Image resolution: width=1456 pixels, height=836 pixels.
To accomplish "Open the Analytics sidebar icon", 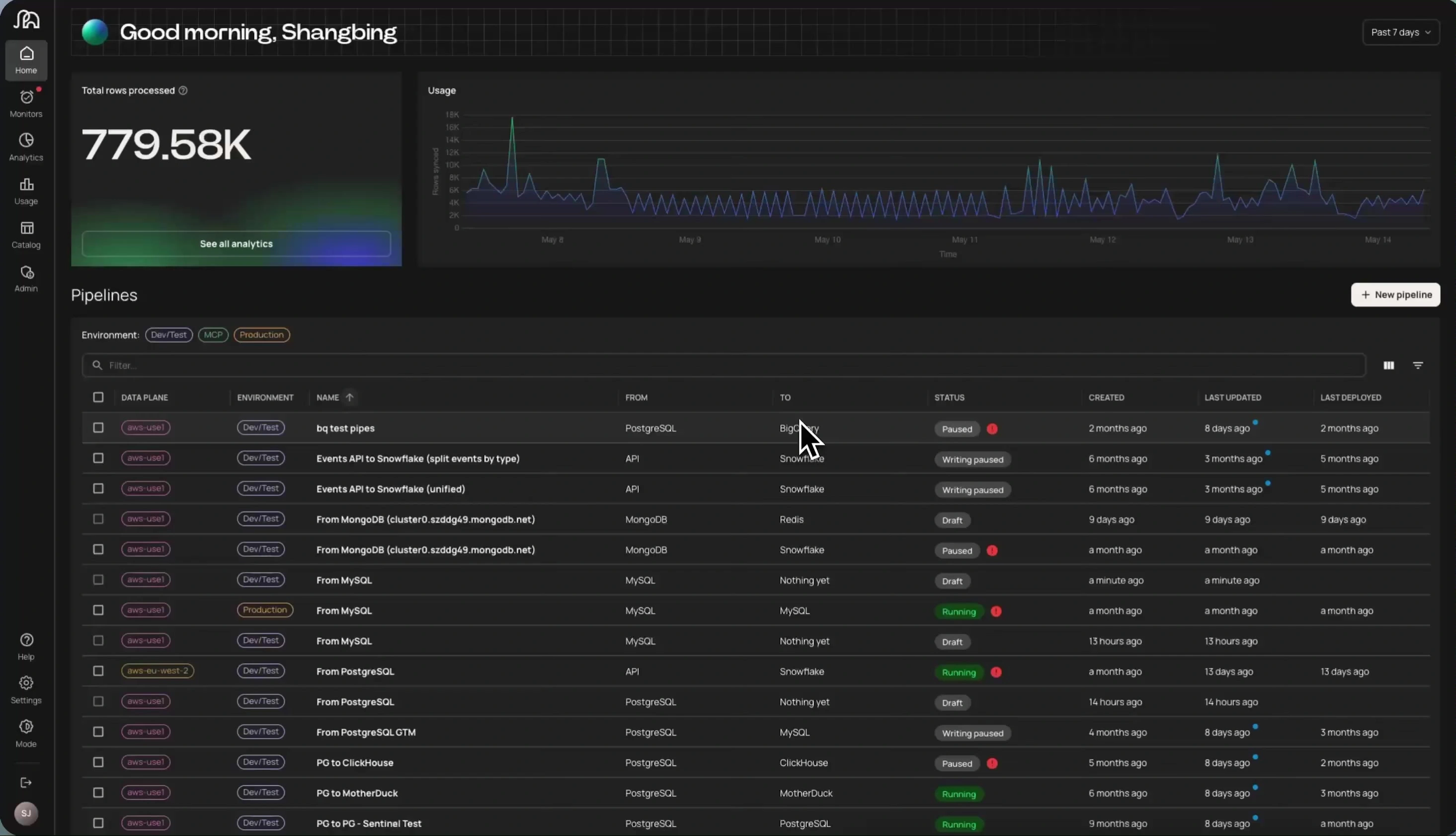I will pyautogui.click(x=26, y=148).
